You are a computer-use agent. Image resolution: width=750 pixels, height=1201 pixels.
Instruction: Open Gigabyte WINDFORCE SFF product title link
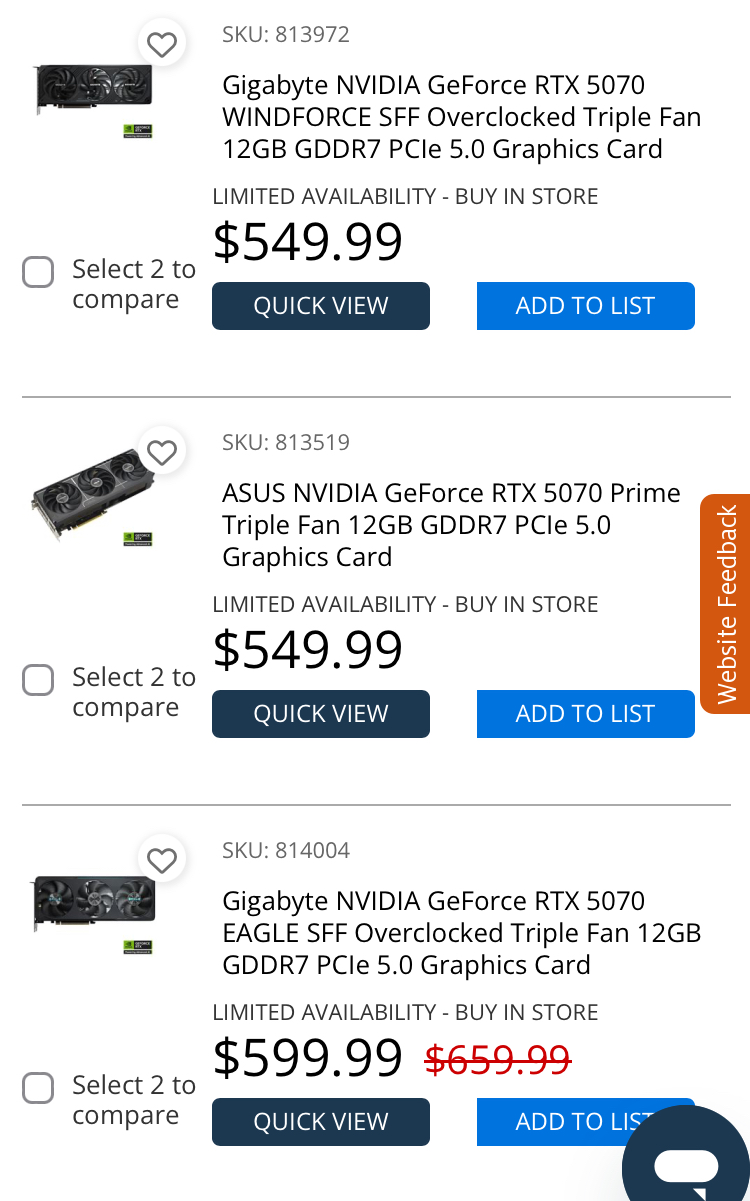pos(461,117)
